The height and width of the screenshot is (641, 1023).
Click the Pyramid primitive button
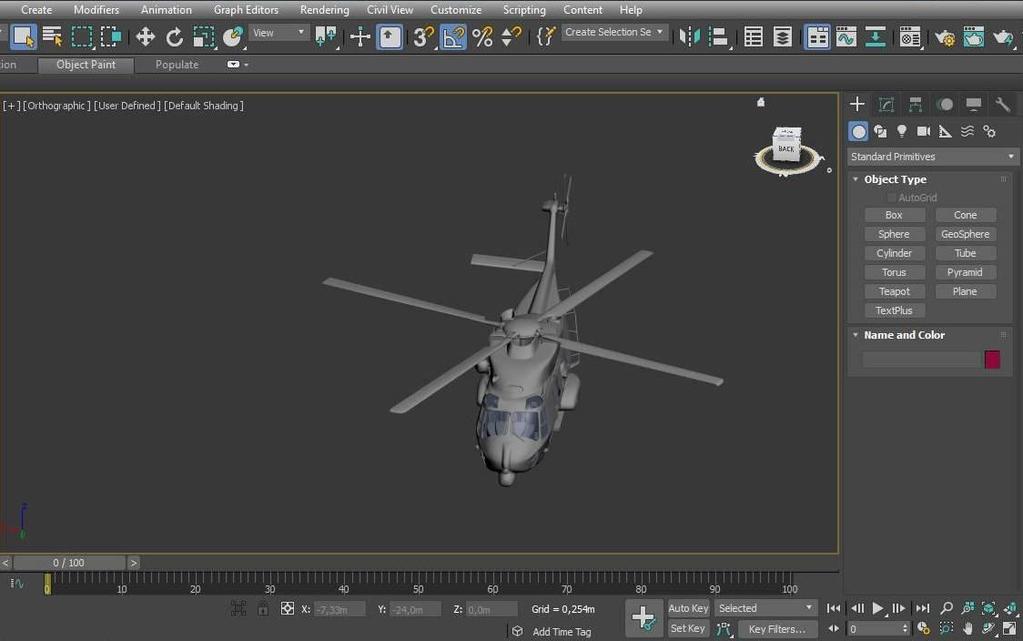tap(966, 272)
